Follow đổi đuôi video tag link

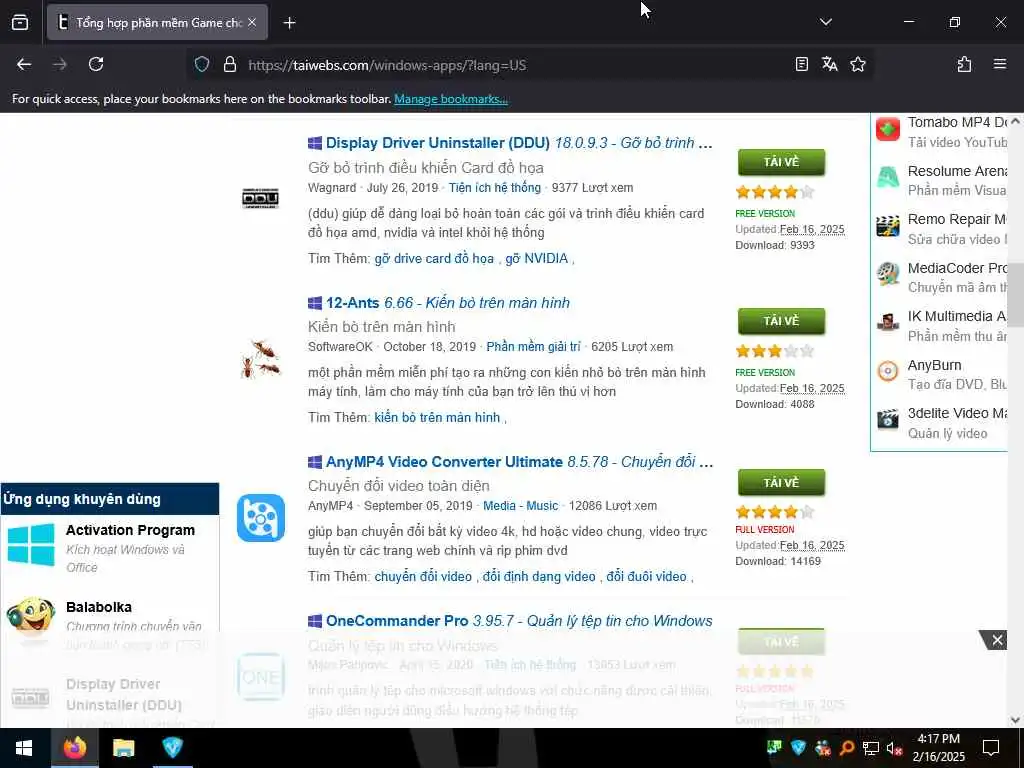point(646,577)
